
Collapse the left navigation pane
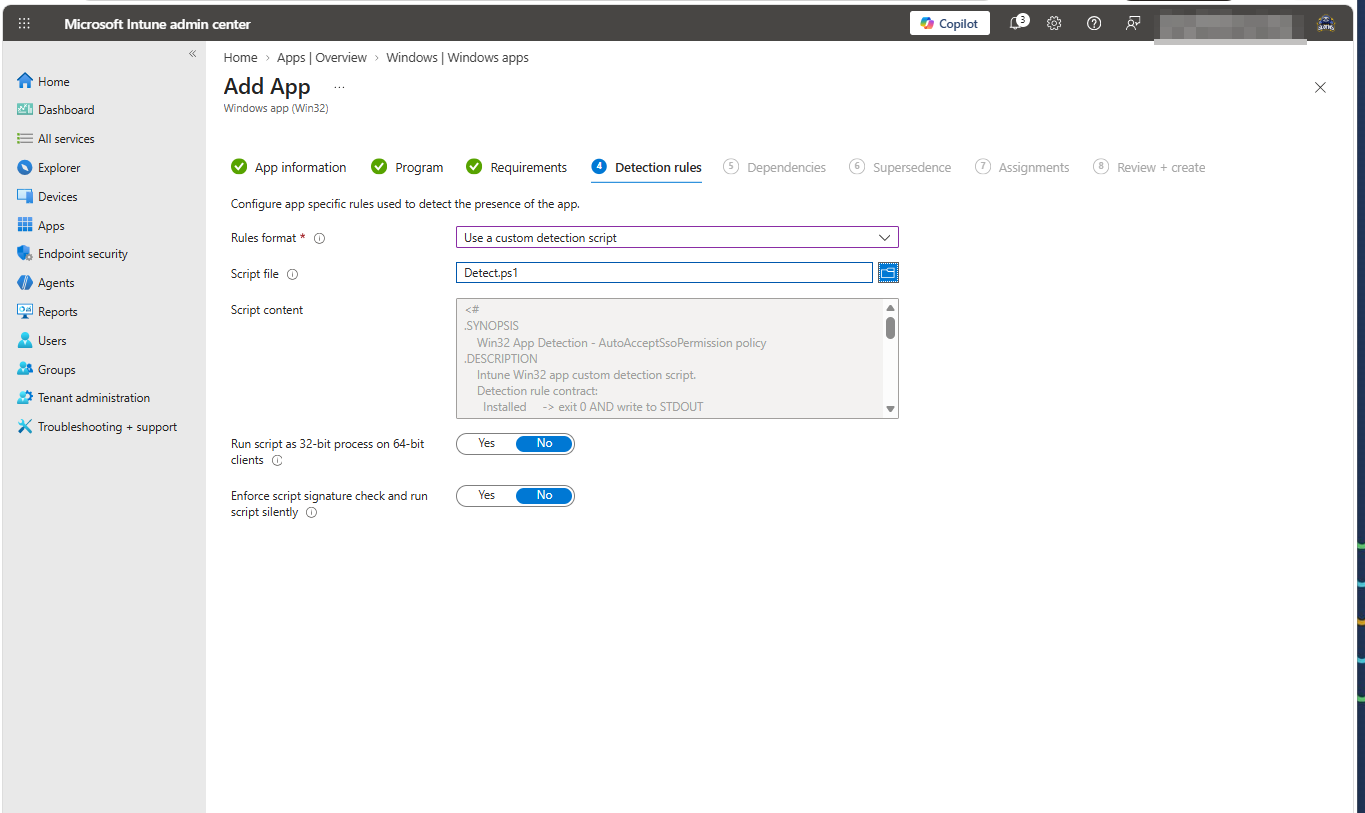193,54
